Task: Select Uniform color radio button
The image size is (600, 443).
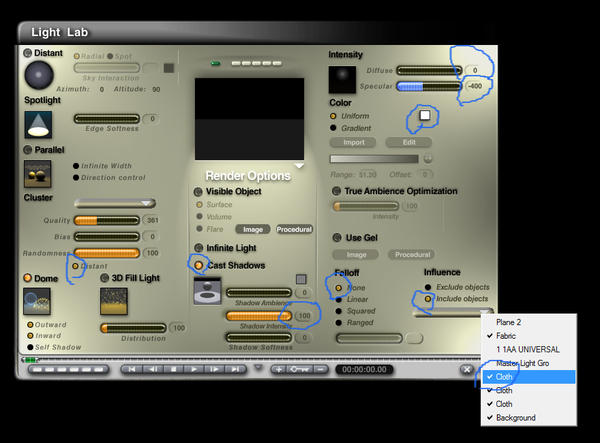Action: point(333,116)
